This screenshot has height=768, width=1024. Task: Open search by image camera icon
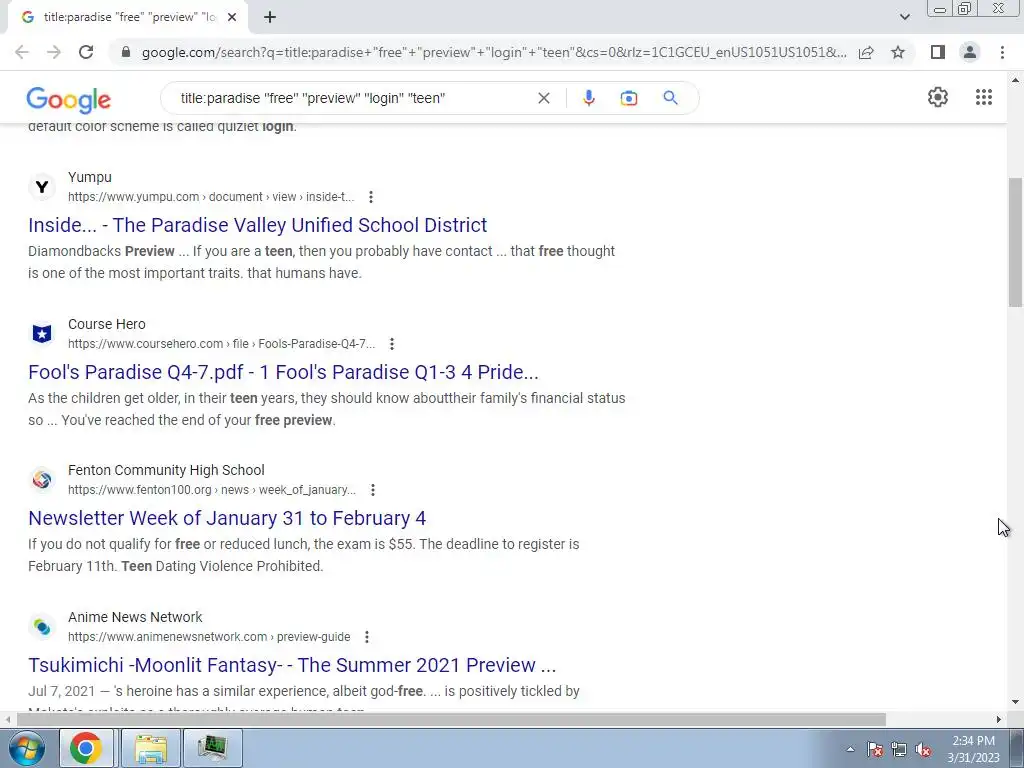coord(628,98)
